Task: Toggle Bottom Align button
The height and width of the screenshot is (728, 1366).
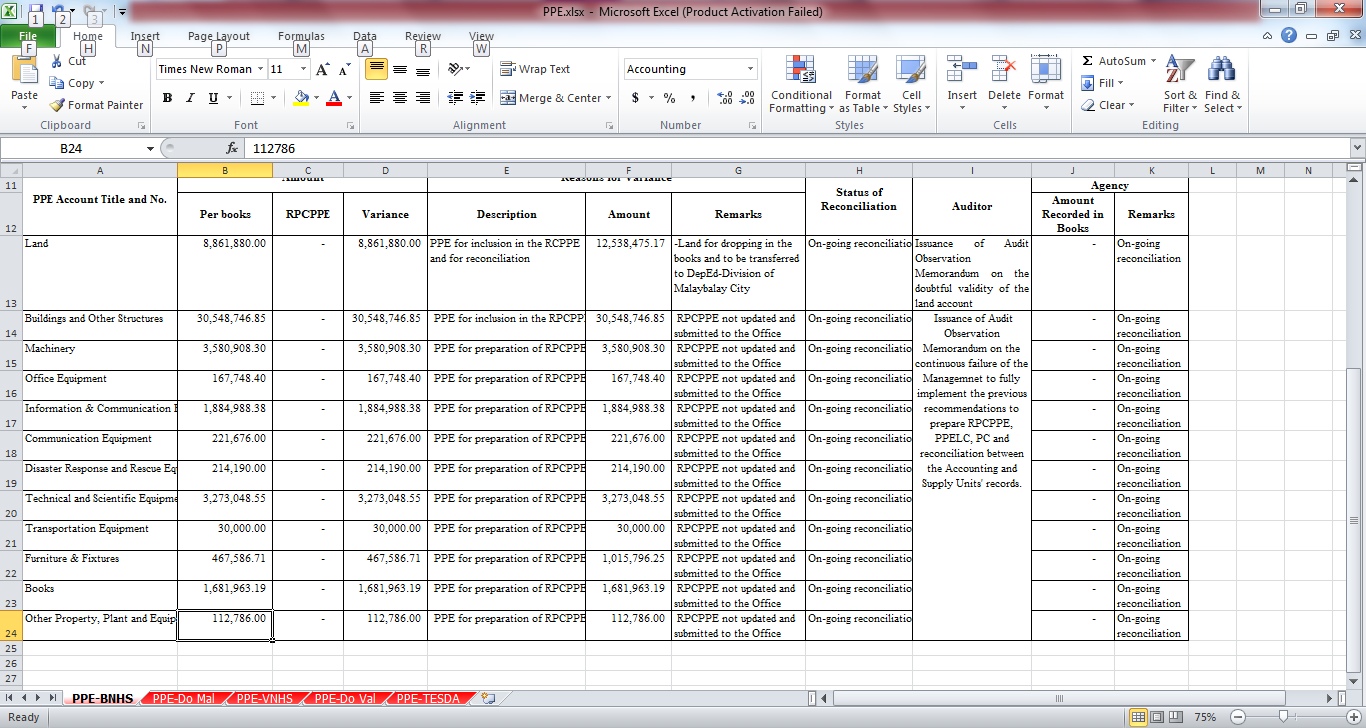Action: click(423, 69)
